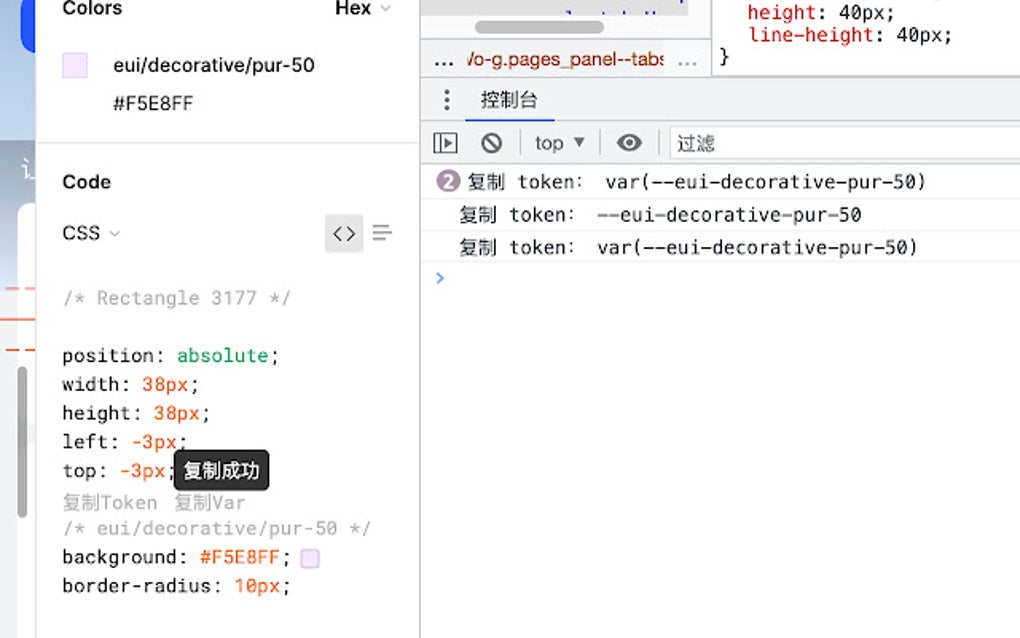Viewport: 1020px width, 638px height.
Task: Select the code view <> icon
Action: point(343,233)
